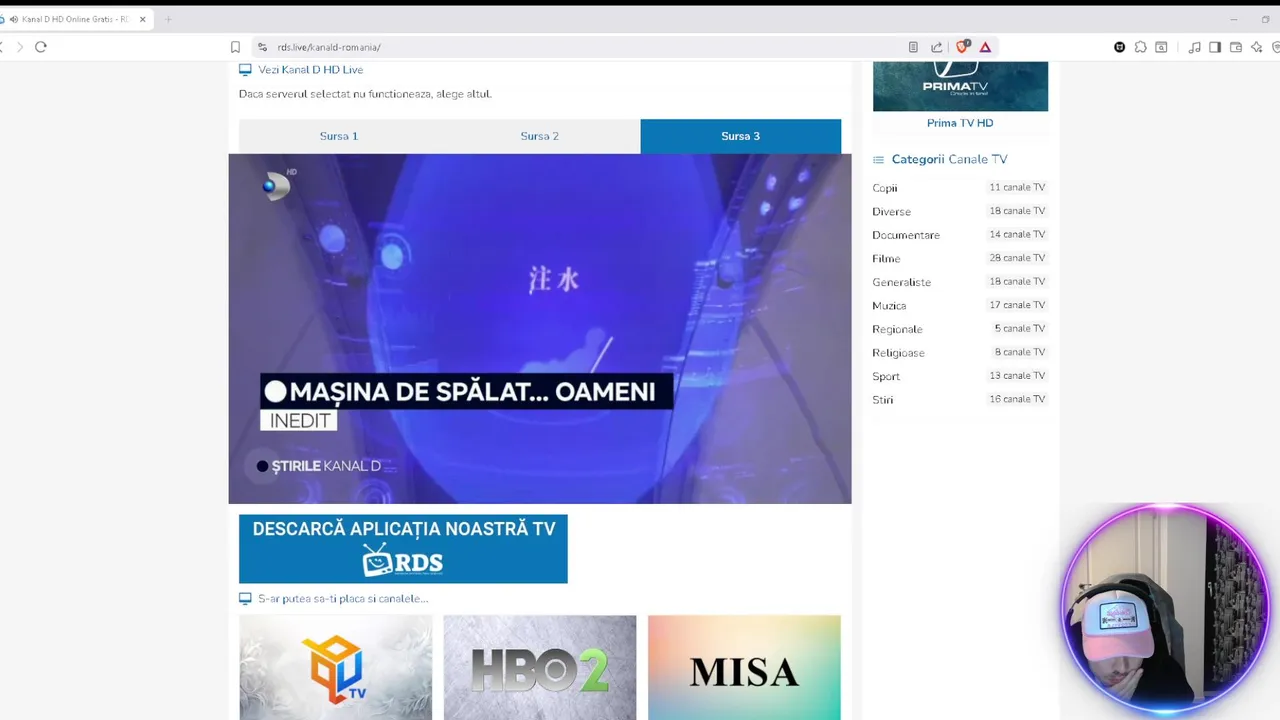Click the share page icon
Screen dimensions: 1280x720
click(937, 47)
